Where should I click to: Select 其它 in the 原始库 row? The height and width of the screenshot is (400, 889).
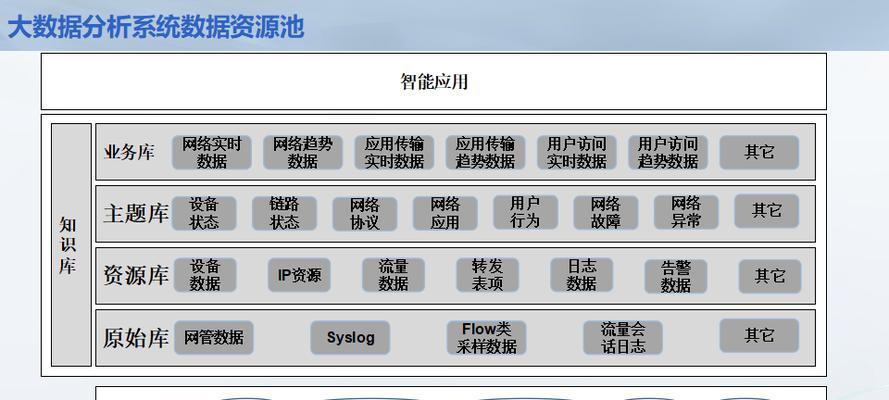759,335
